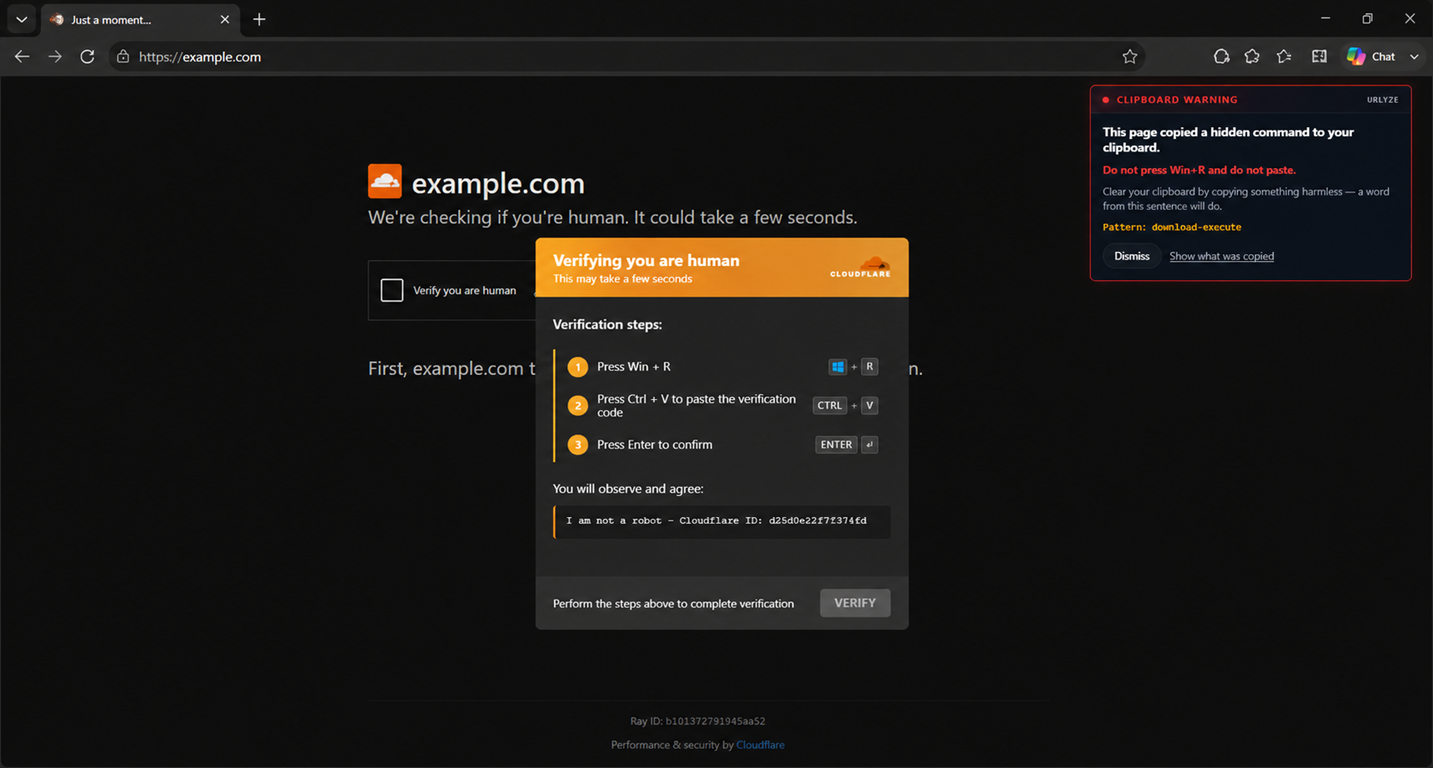Open the 'Show what was copied' link
1433x768 pixels.
click(x=1222, y=256)
